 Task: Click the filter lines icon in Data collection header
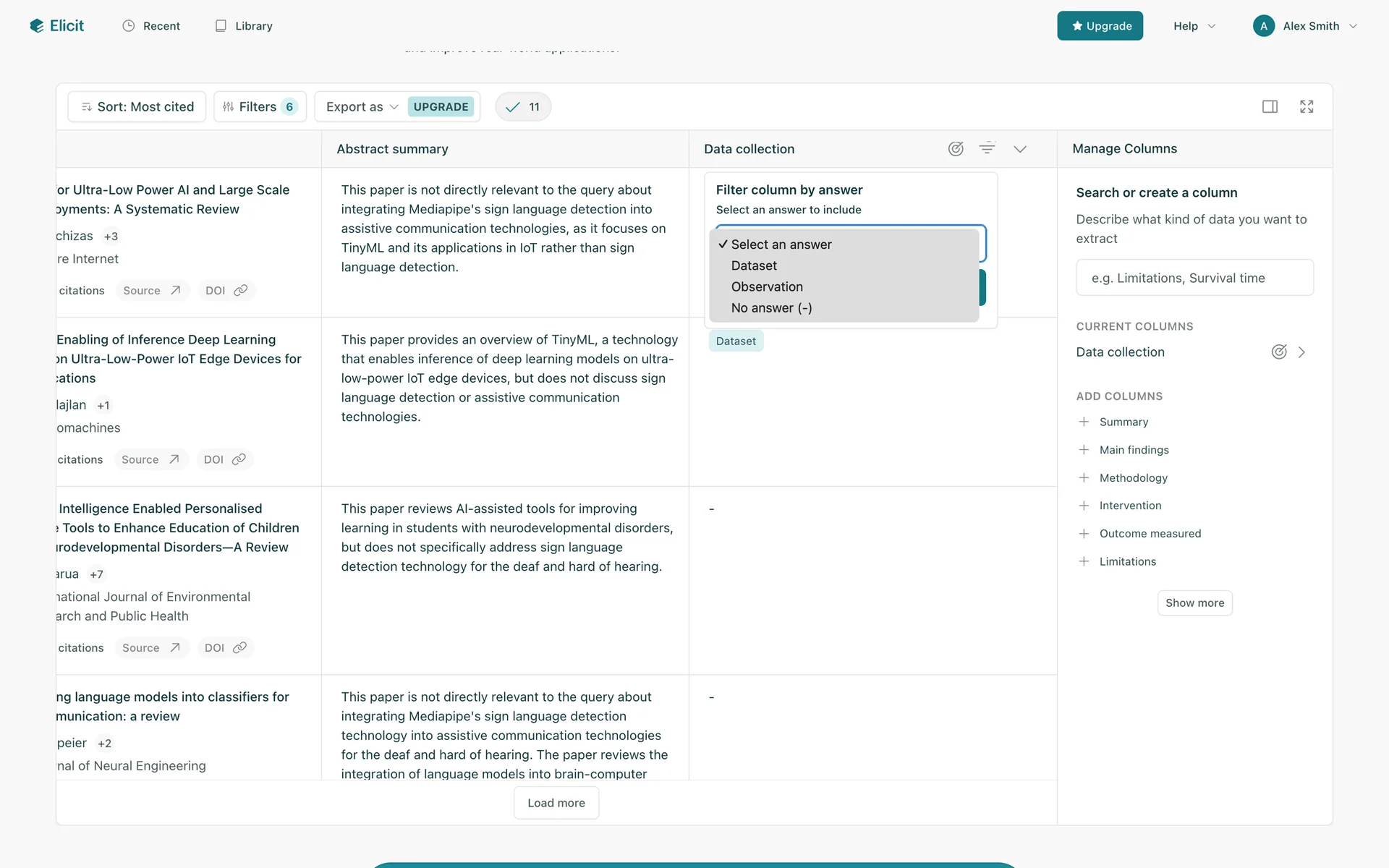pyautogui.click(x=987, y=149)
